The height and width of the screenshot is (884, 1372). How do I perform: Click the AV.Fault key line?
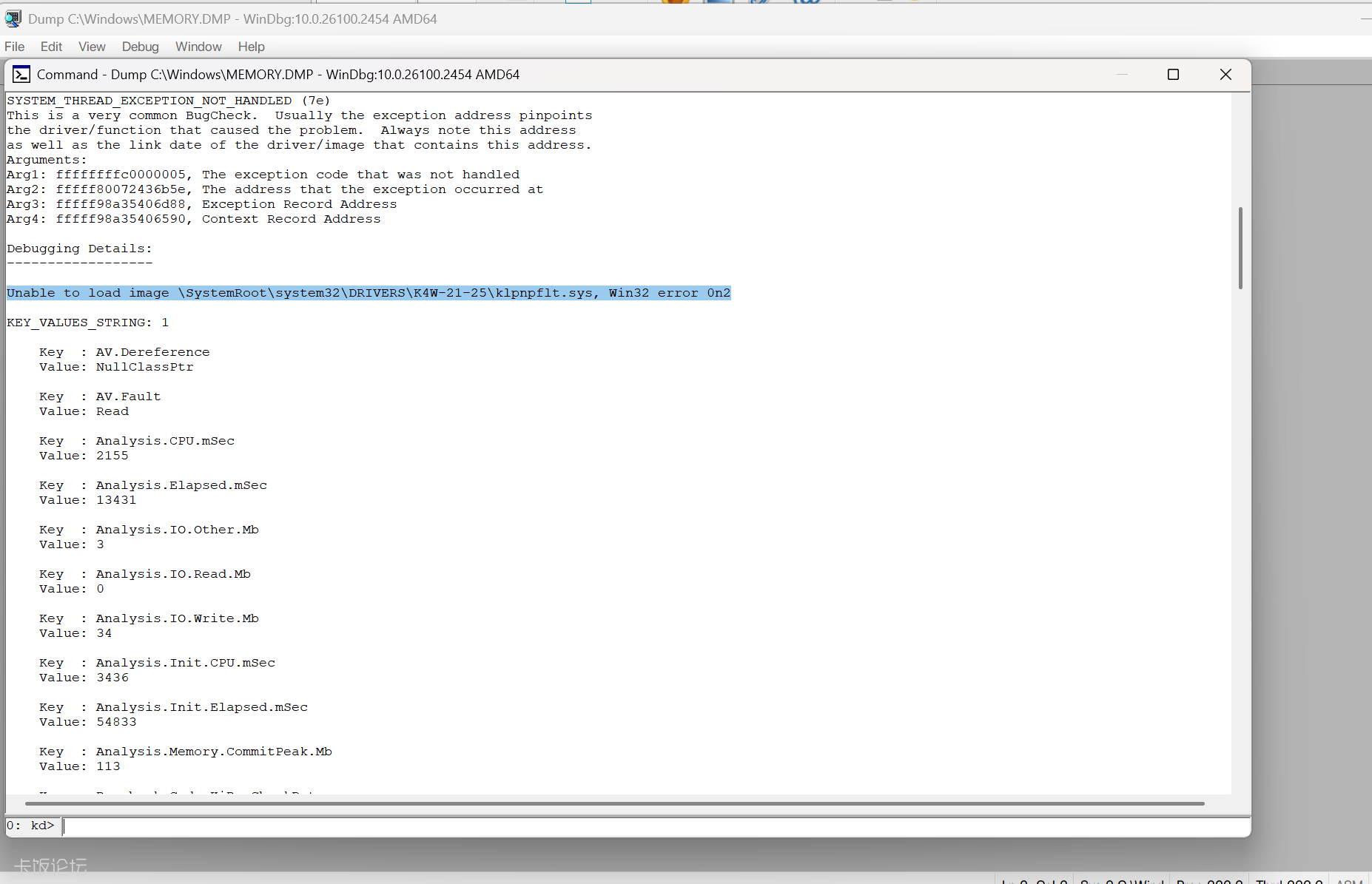pos(100,397)
